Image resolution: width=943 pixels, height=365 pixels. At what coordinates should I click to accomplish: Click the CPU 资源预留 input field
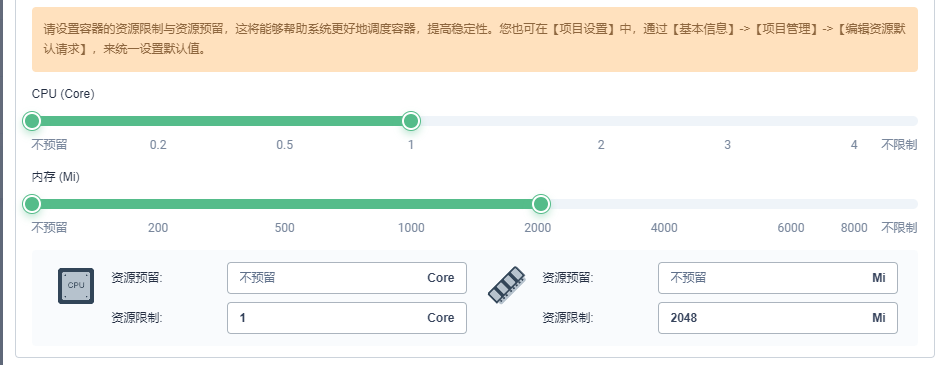346,278
